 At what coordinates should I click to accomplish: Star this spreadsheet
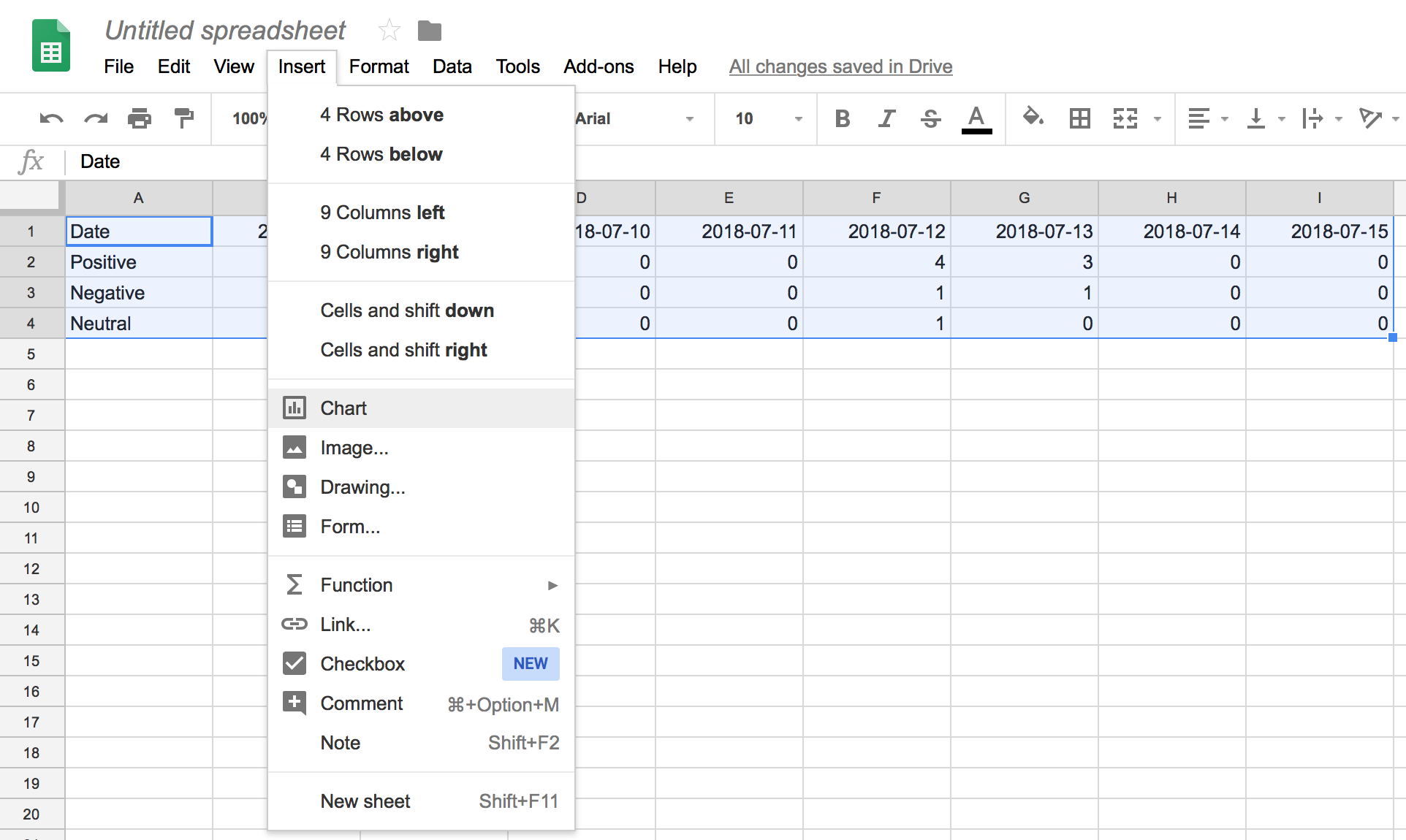[389, 31]
